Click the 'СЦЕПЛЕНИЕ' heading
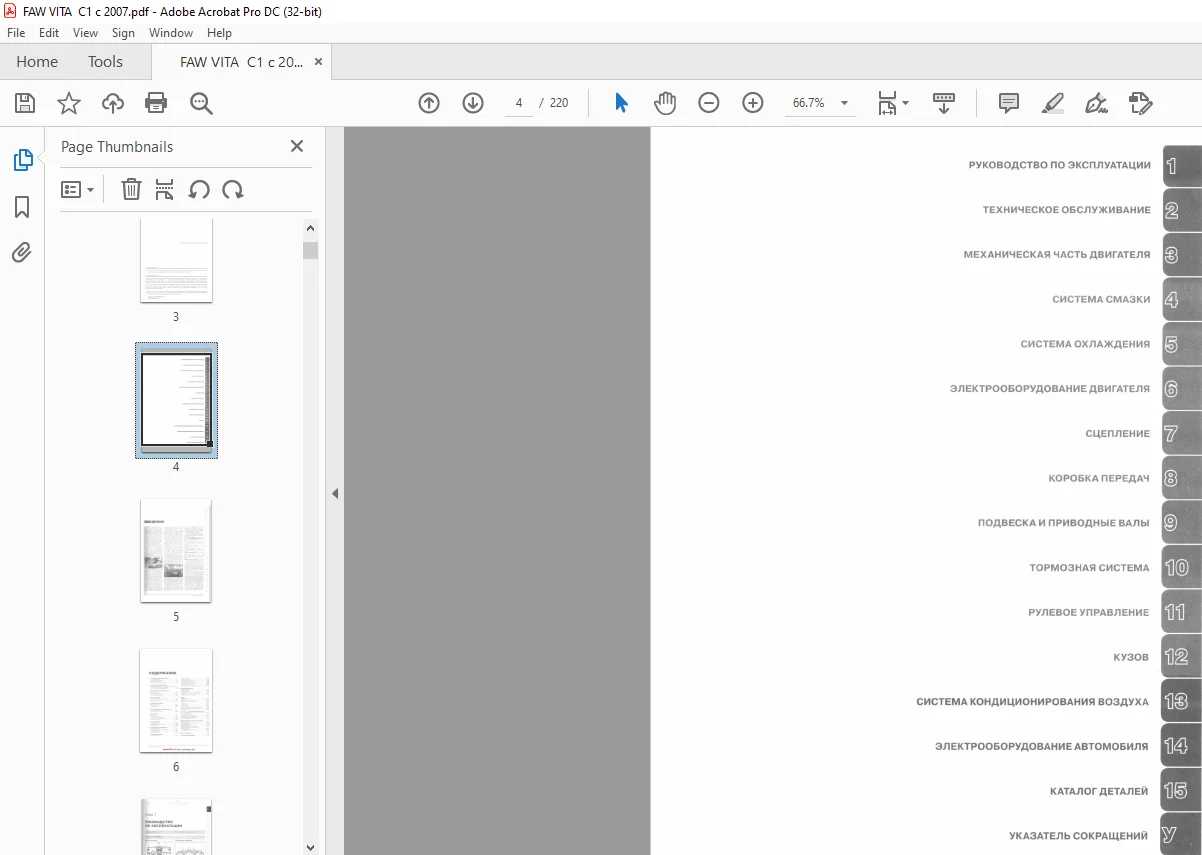The height and width of the screenshot is (855, 1202). 1118,433
